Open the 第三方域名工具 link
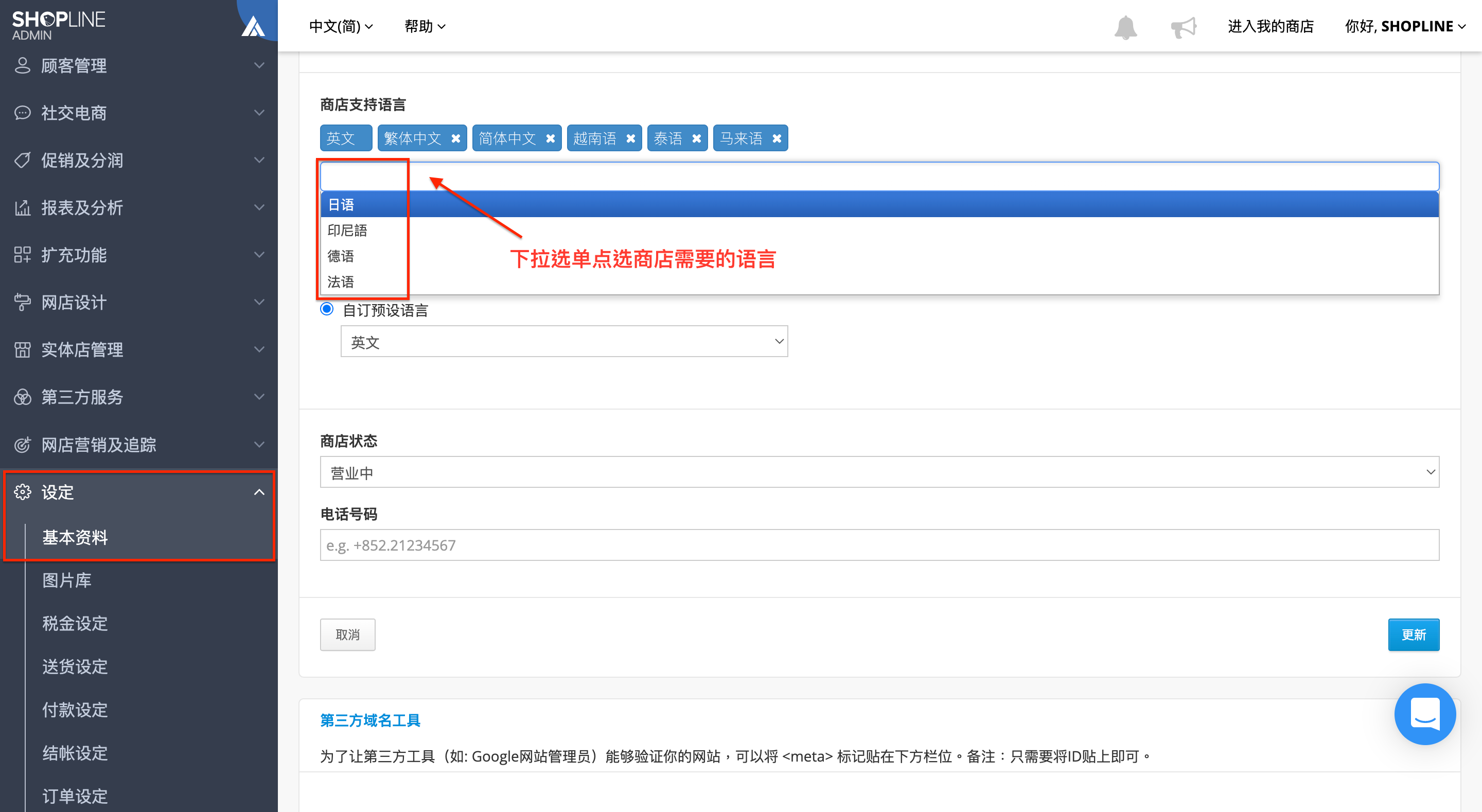The height and width of the screenshot is (812, 1482). [370, 720]
